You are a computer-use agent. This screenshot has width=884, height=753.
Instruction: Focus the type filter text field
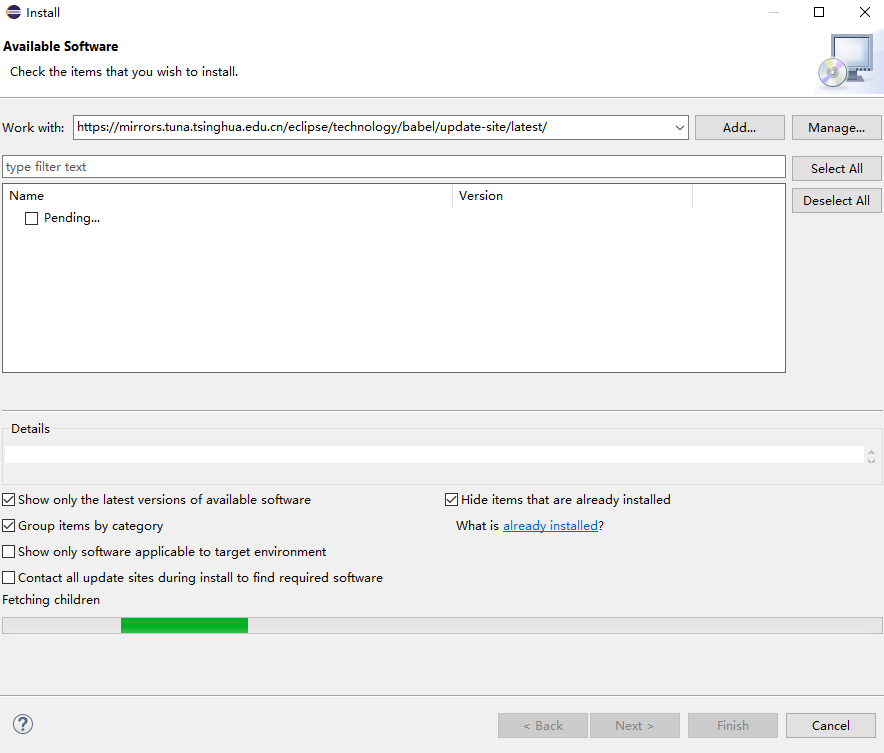point(394,167)
